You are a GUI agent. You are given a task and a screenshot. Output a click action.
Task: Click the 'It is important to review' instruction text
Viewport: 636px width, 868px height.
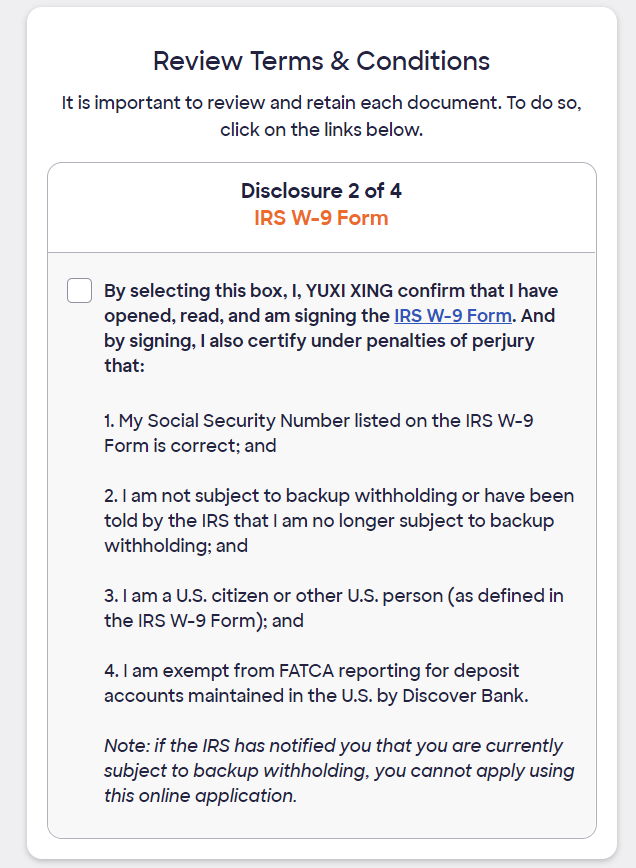click(x=321, y=102)
